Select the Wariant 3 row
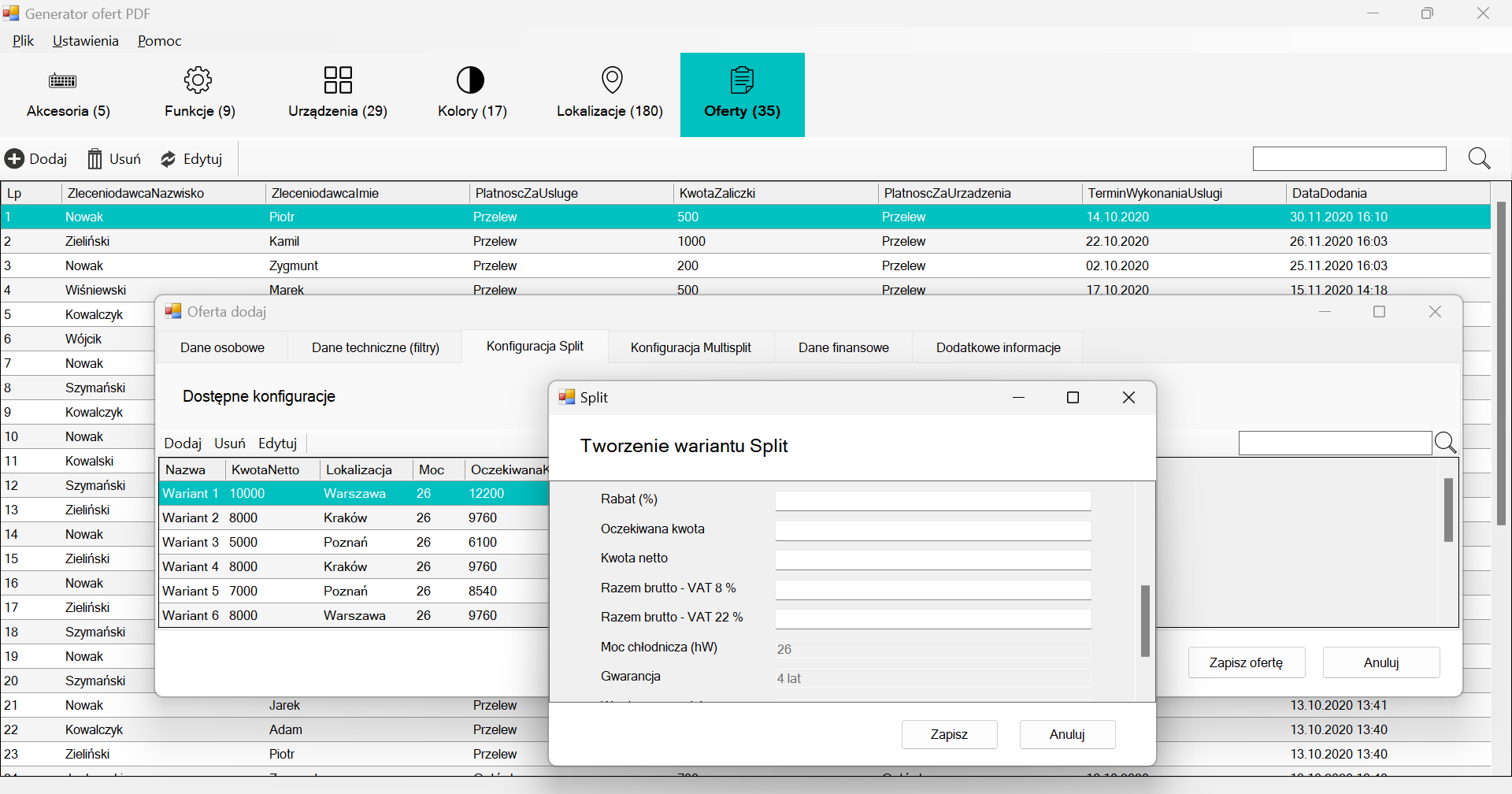This screenshot has height=794, width=1512. pos(354,542)
